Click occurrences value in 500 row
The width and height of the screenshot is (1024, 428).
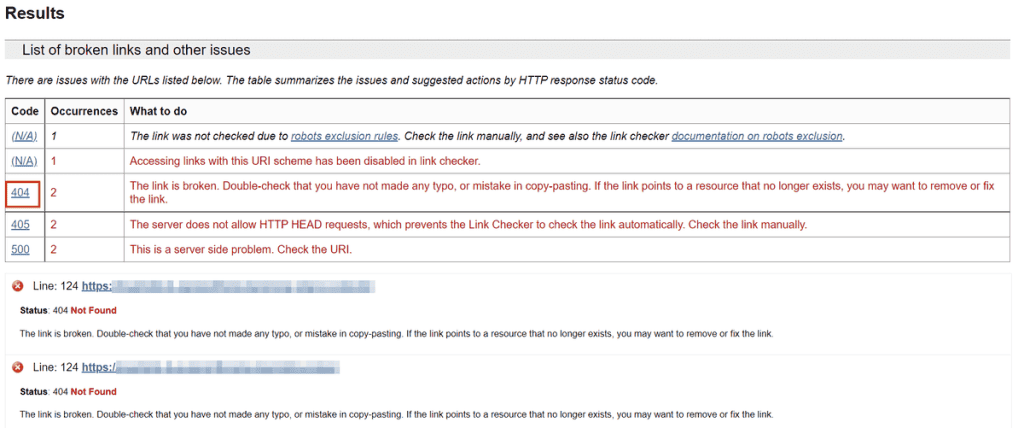54,249
